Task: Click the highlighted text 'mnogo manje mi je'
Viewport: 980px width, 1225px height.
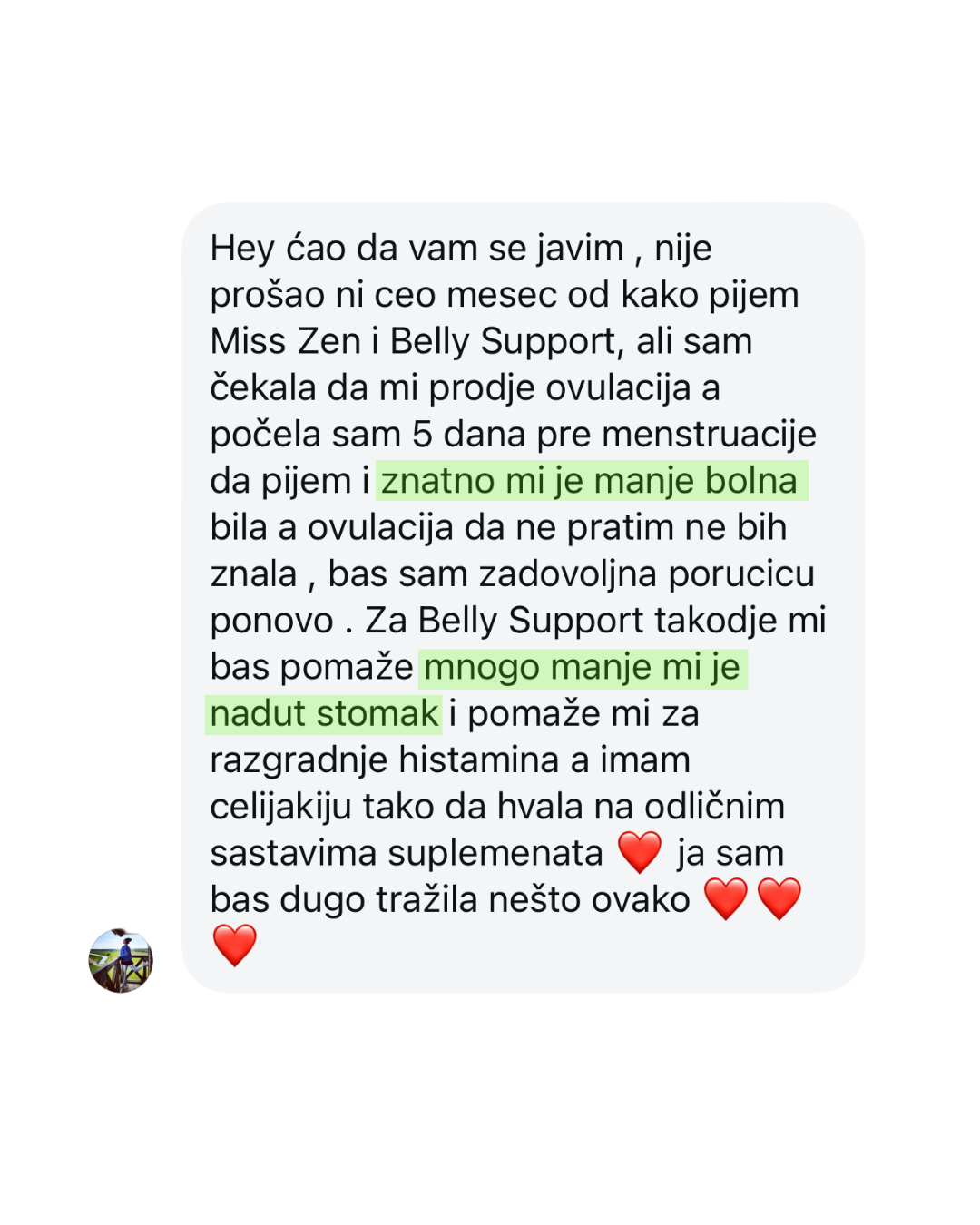Action: 583,667
